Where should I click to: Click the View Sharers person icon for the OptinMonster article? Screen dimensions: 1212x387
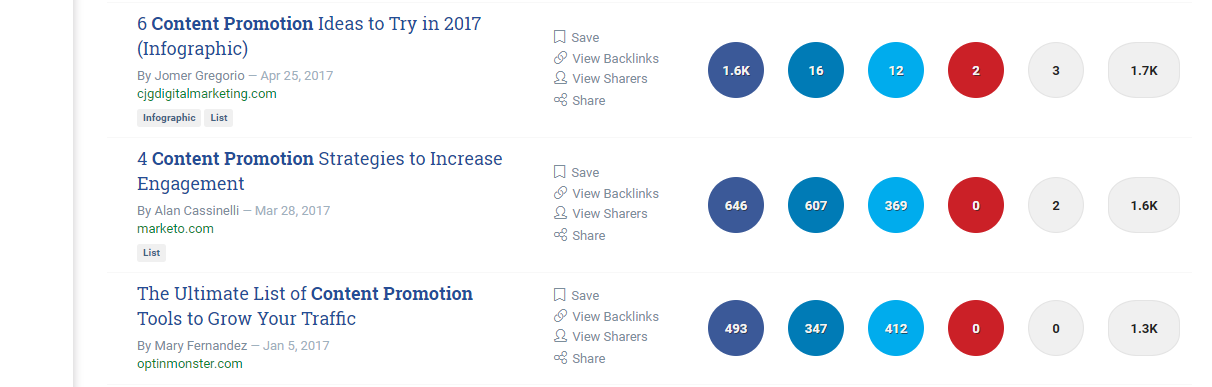[x=560, y=336]
